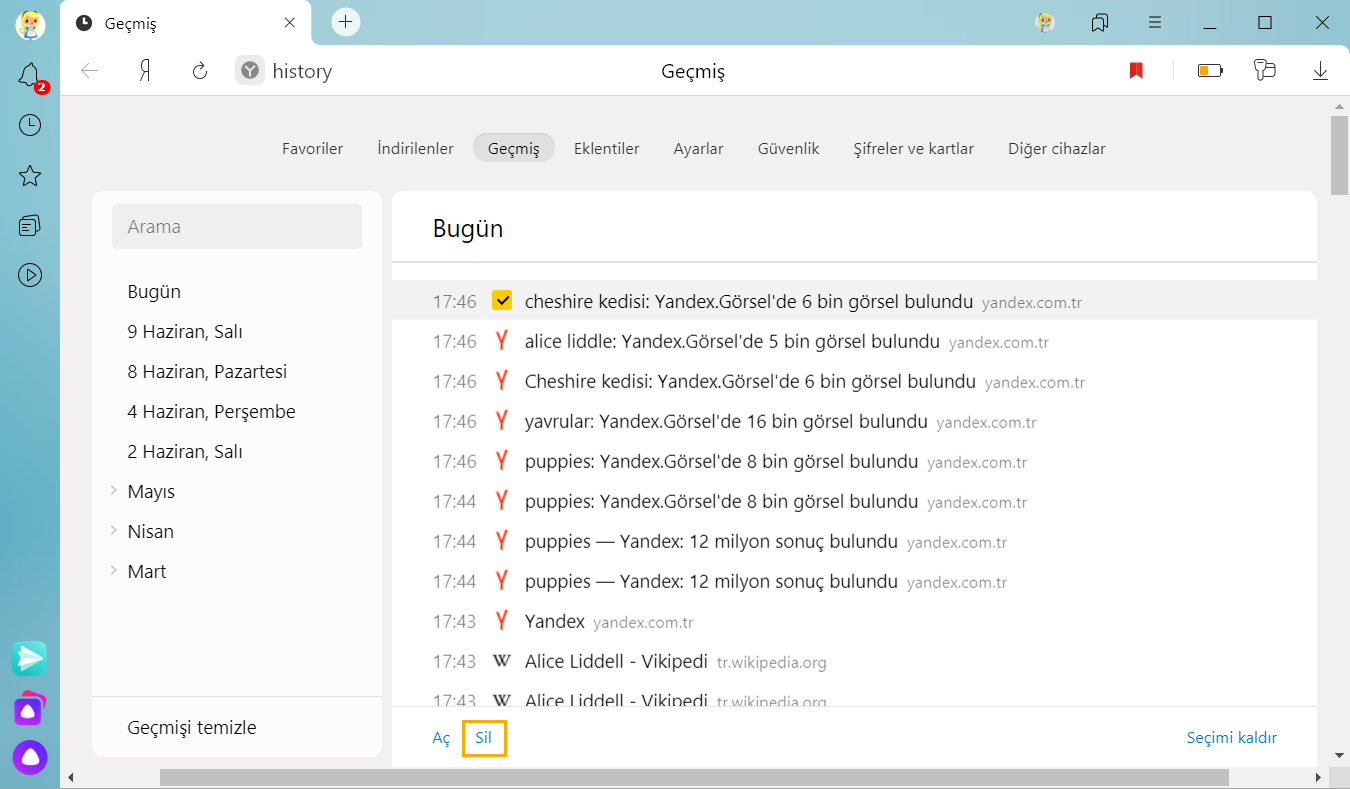Click the red bookmark icon
Image resolution: width=1350 pixels, height=789 pixels.
pos(1136,71)
